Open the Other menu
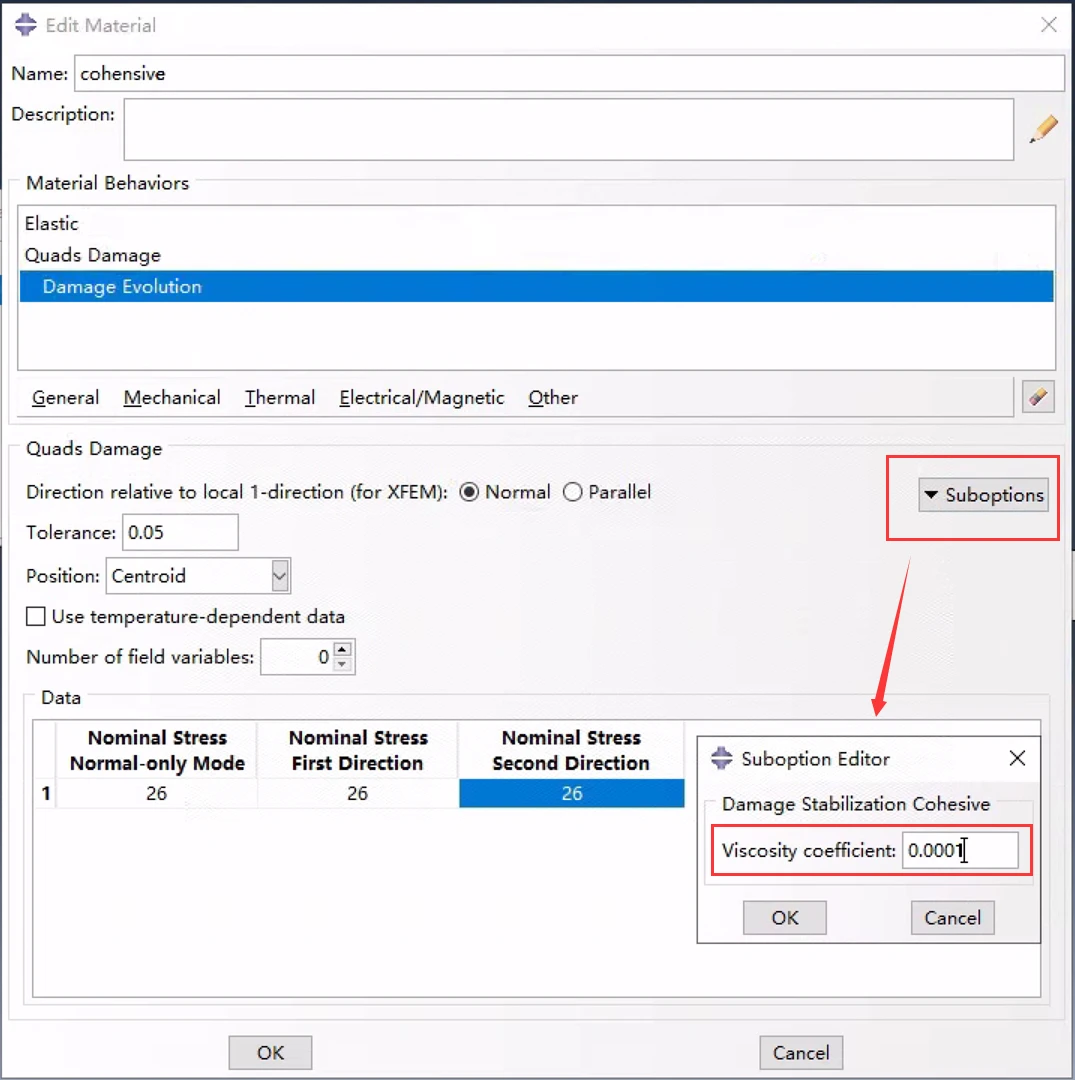The image size is (1075, 1080). [x=553, y=397]
